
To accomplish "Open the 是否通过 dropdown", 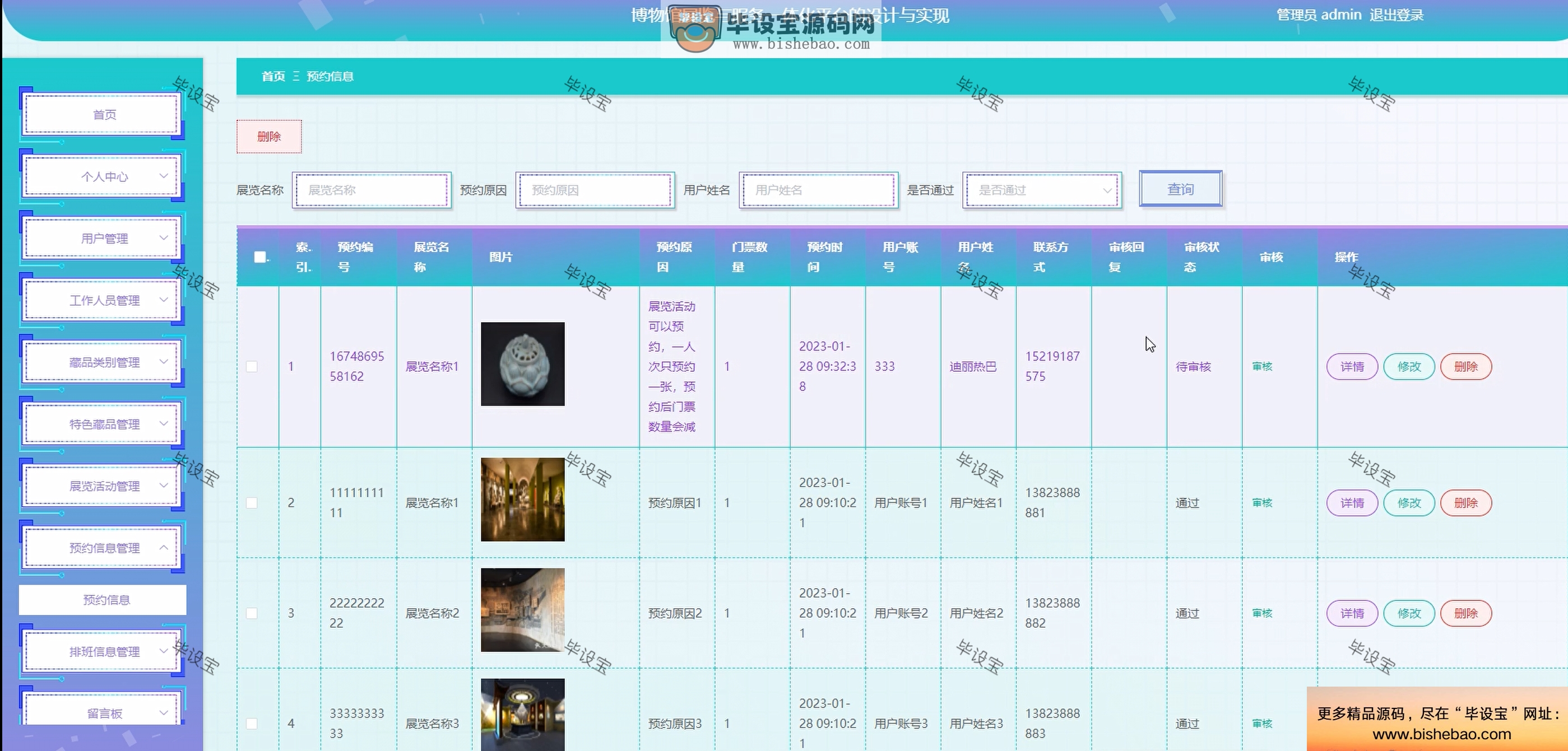I will tap(1042, 190).
